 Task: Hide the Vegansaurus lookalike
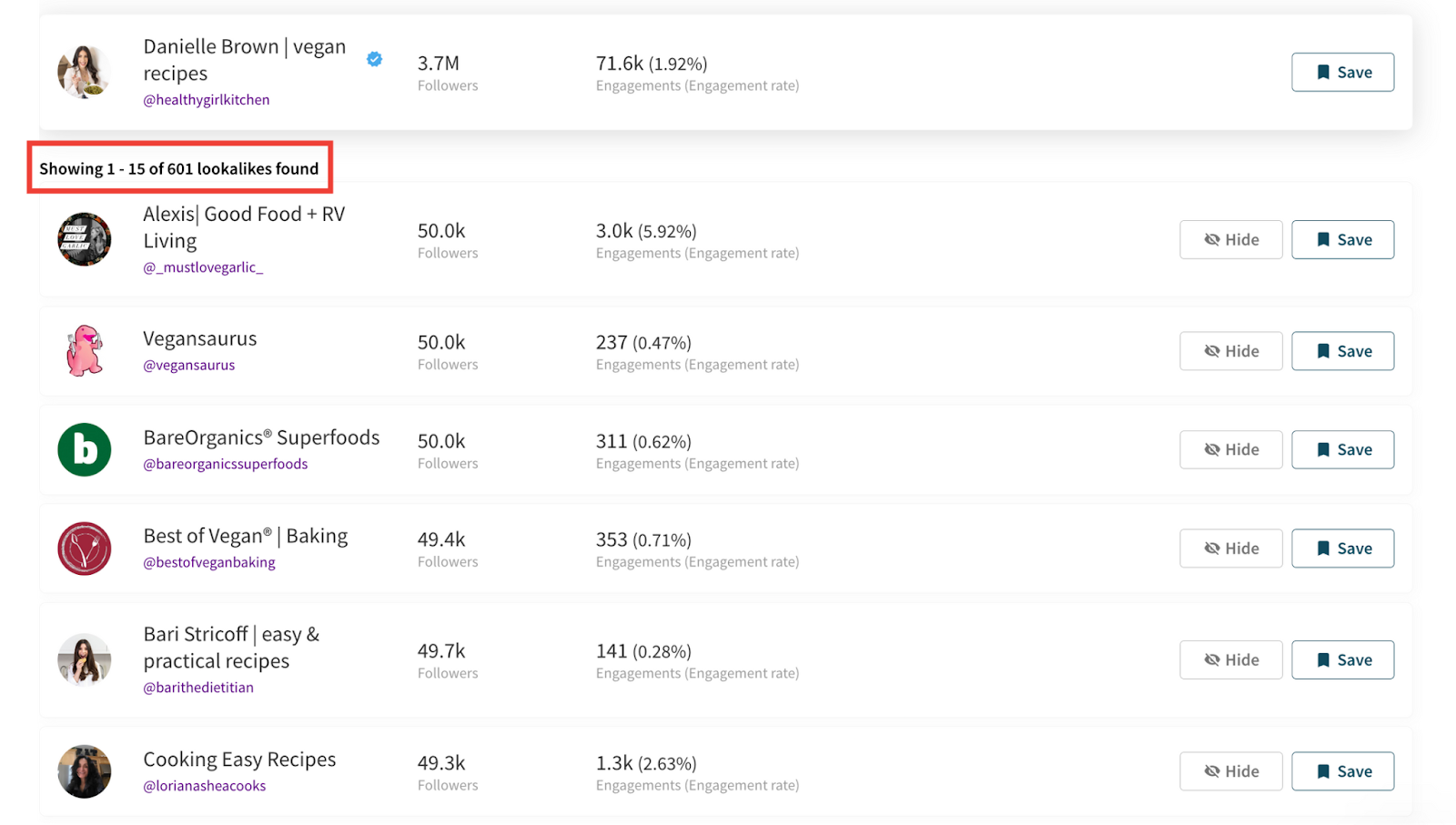click(x=1230, y=351)
